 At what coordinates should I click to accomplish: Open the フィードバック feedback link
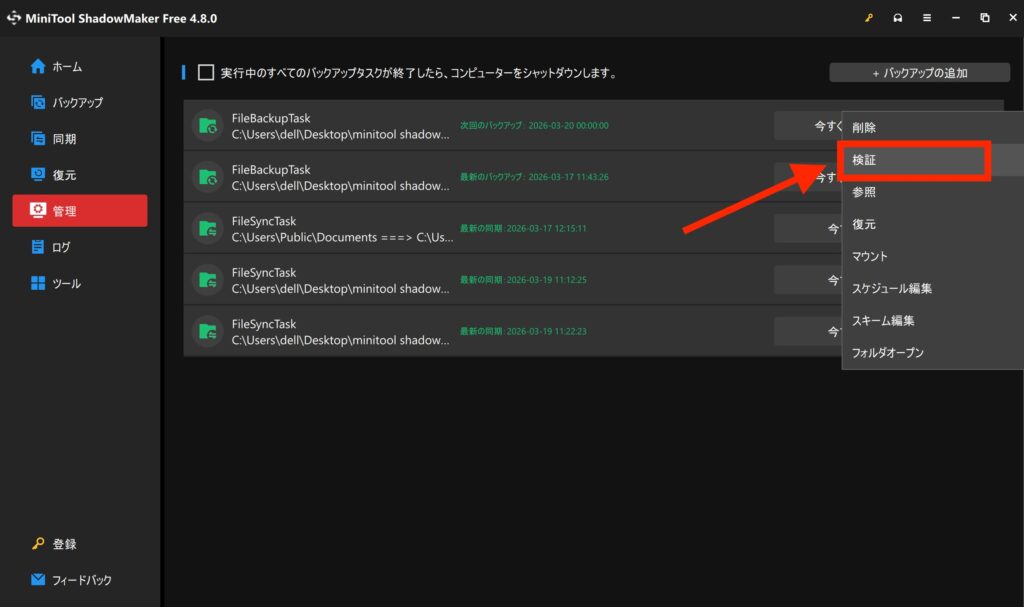pyautogui.click(x=80, y=580)
